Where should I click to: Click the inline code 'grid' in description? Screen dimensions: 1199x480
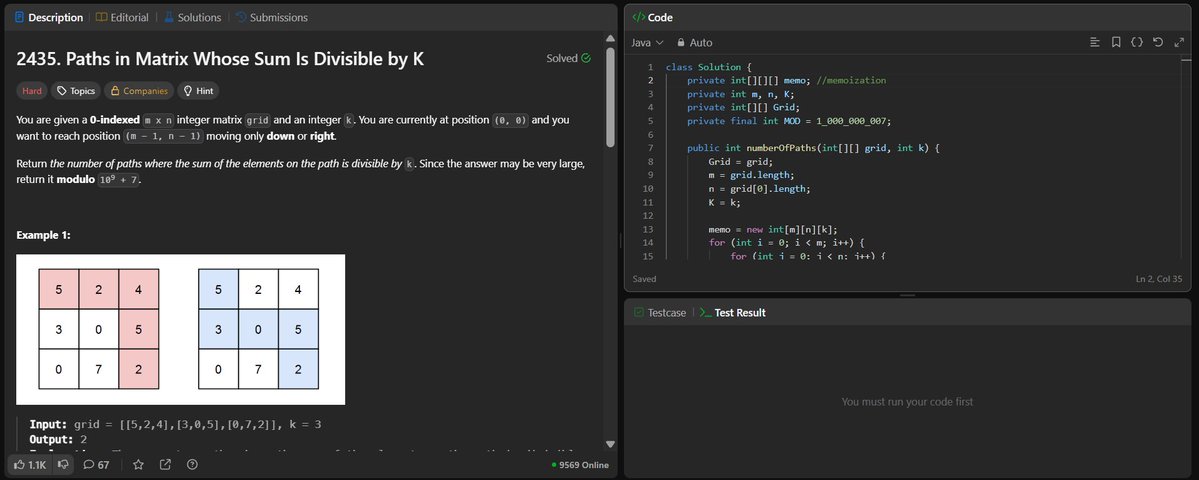(257, 121)
